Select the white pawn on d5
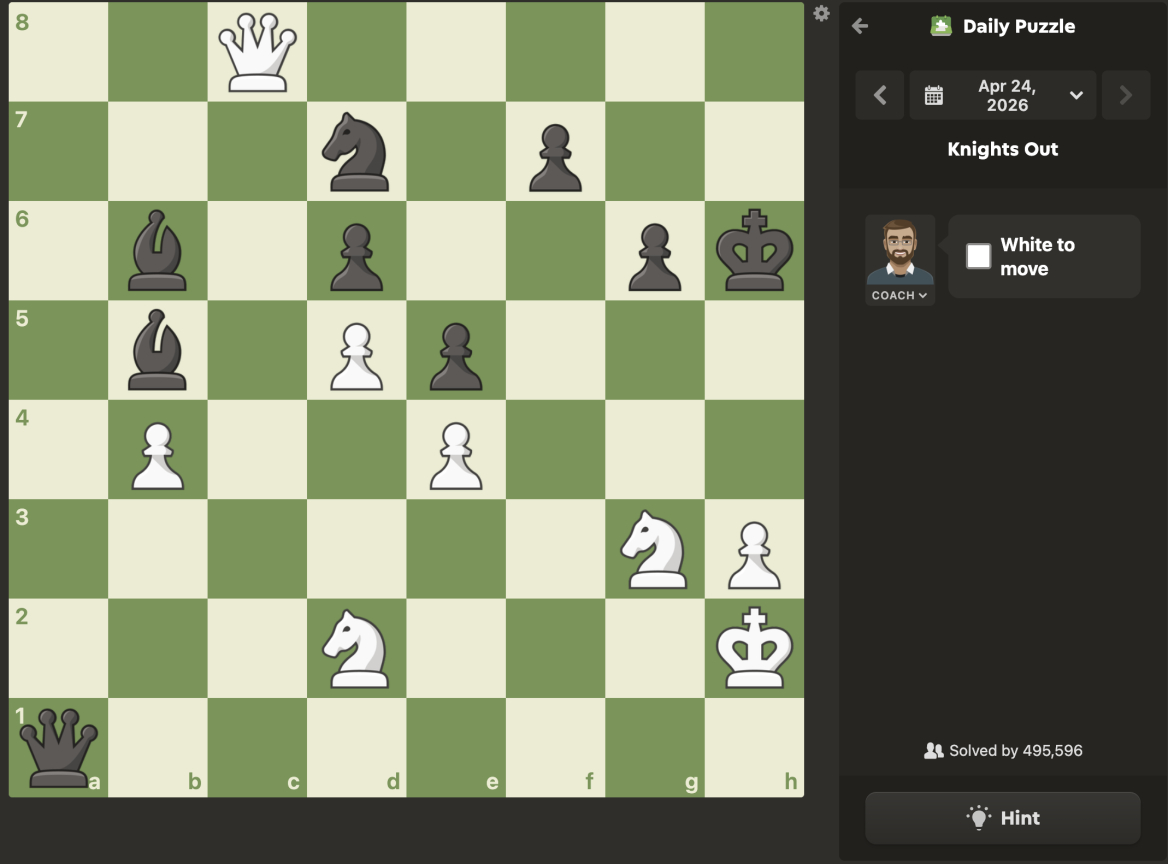 point(356,357)
